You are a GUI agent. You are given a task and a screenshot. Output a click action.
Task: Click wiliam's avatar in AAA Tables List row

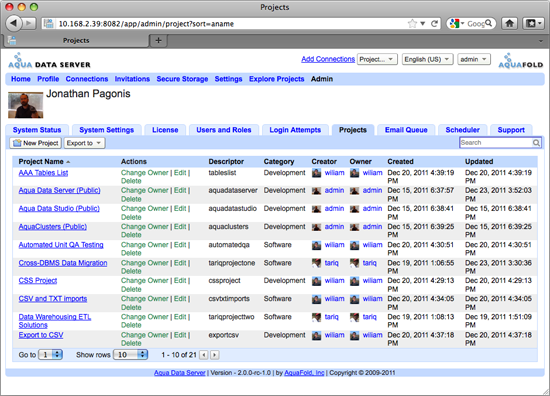tap(316, 173)
